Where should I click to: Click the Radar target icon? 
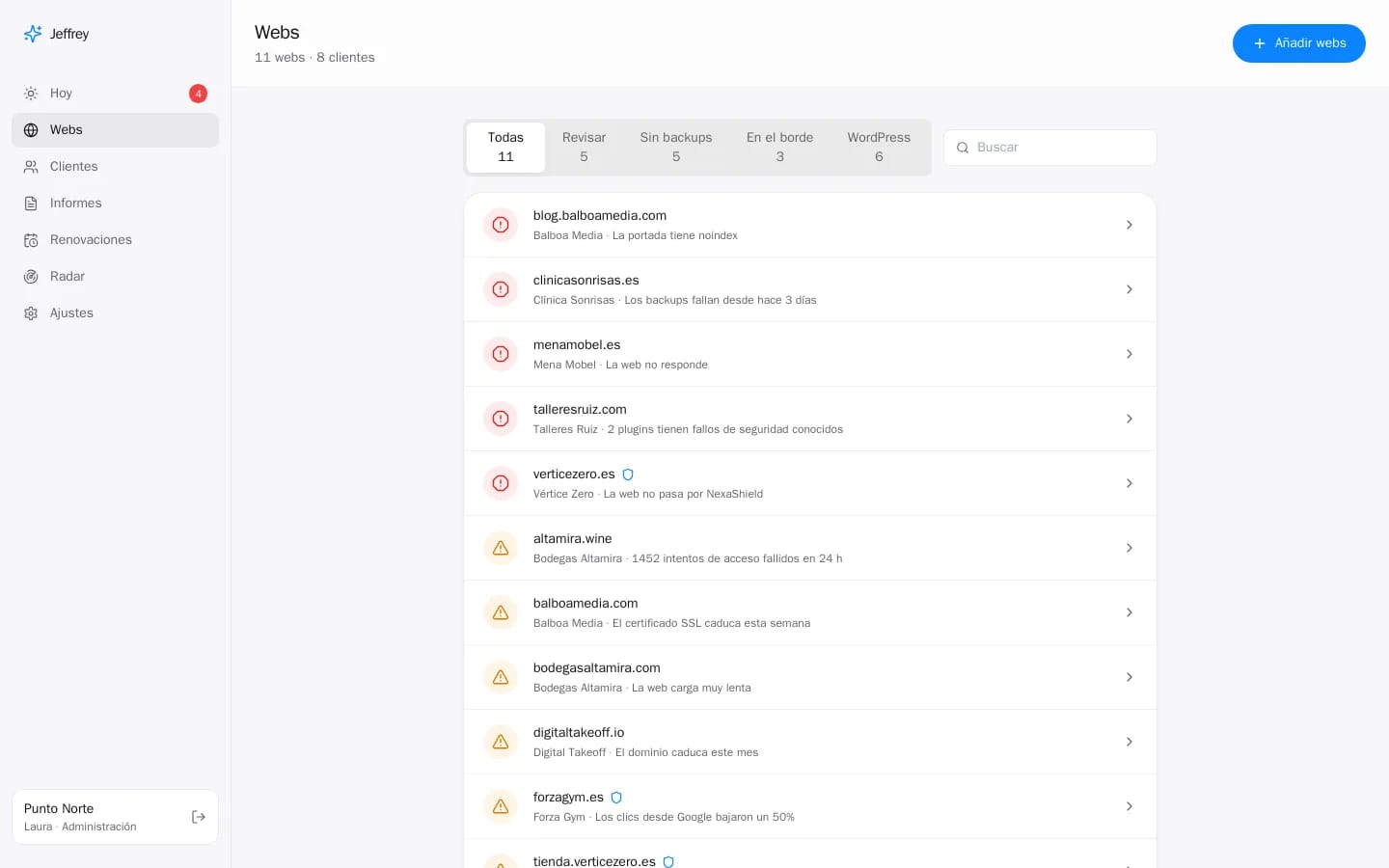pos(31,277)
